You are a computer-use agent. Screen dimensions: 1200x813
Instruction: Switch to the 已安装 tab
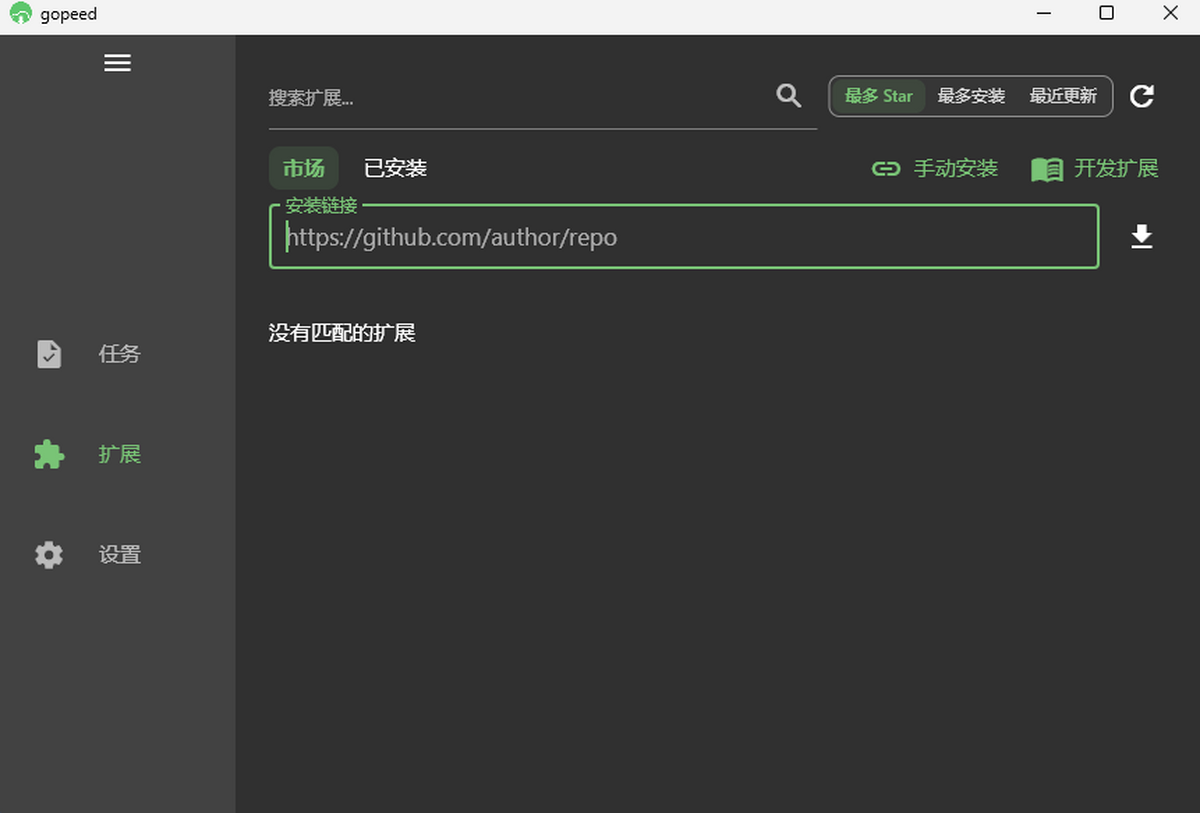[x=395, y=169]
